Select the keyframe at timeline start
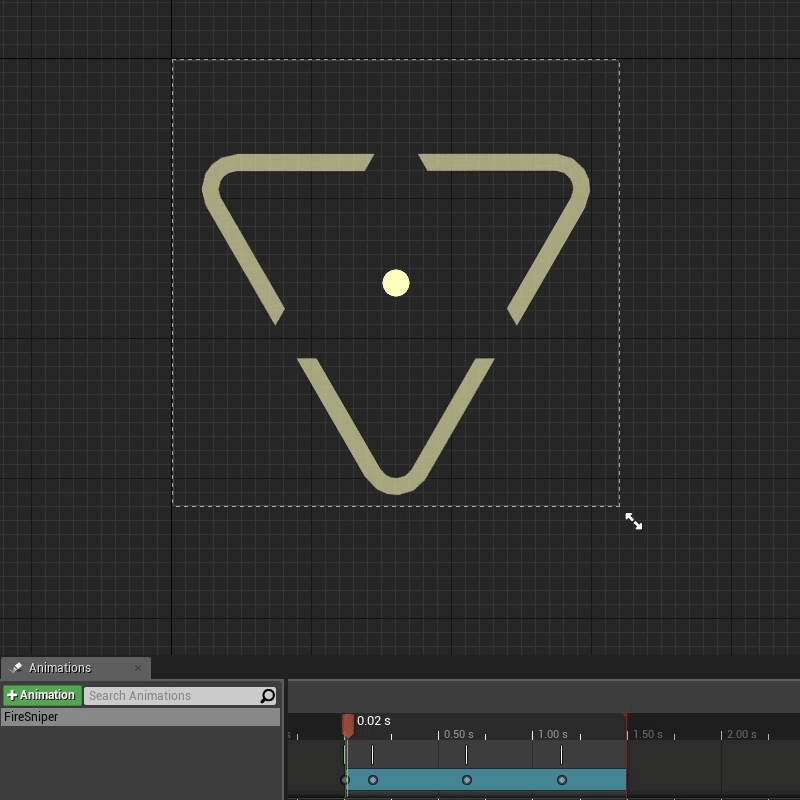The image size is (800, 800). coord(345,780)
